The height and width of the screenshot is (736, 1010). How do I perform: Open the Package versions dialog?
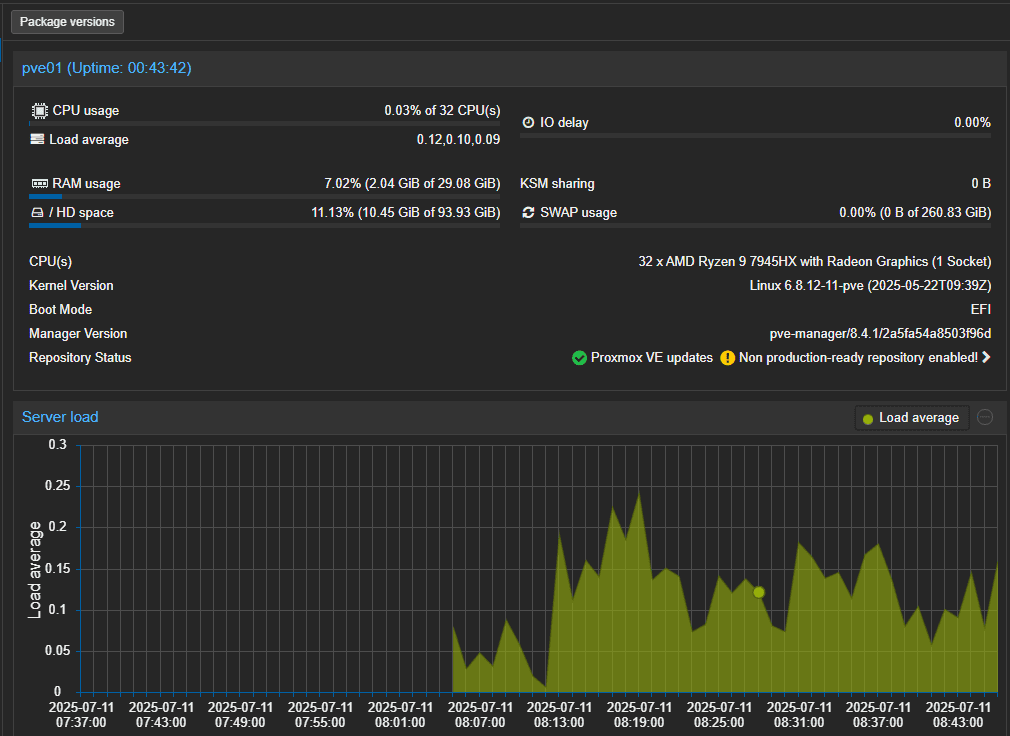click(68, 22)
